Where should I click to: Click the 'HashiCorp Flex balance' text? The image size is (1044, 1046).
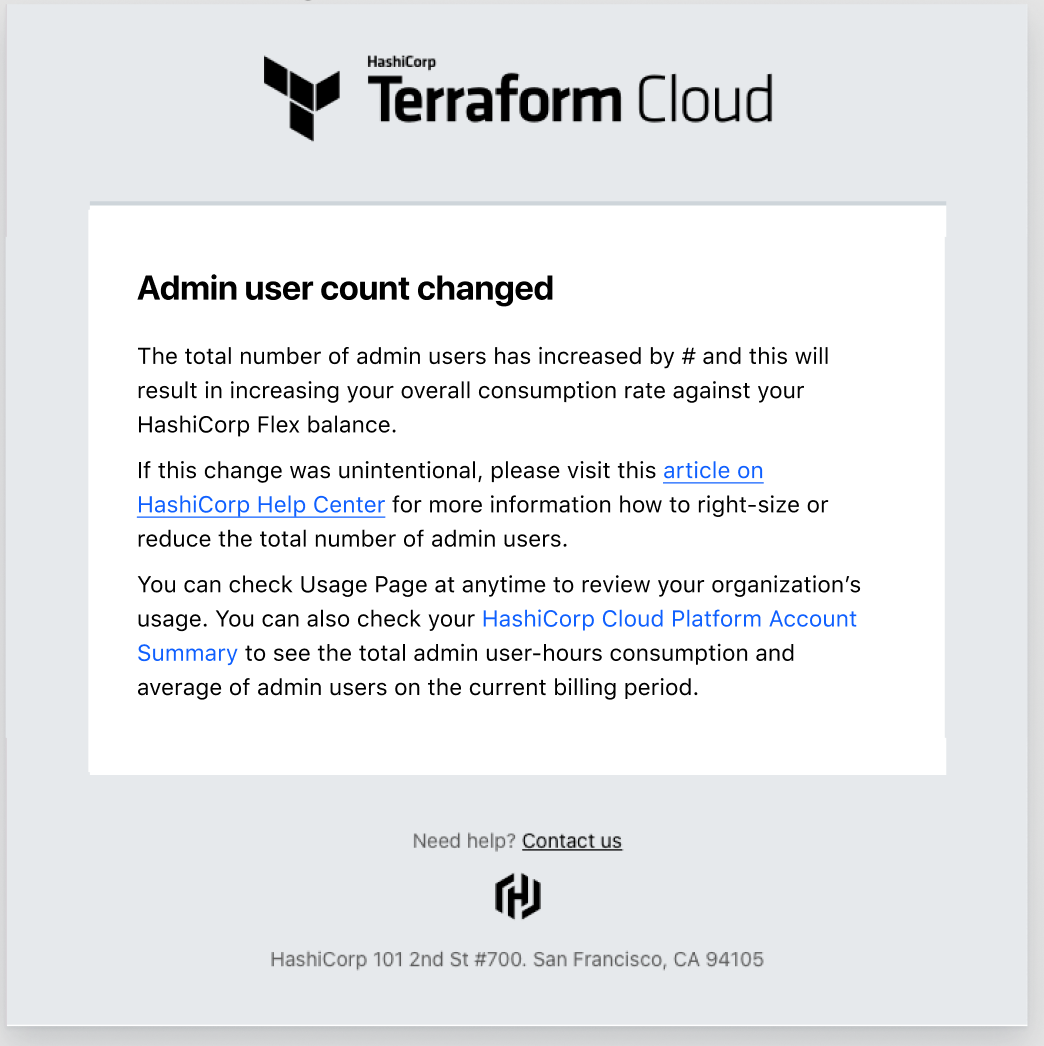[267, 424]
